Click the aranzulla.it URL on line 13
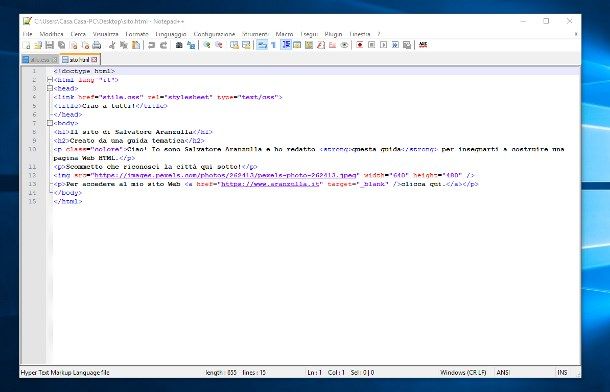Image resolution: width=610 pixels, height=392 pixels. coord(270,184)
